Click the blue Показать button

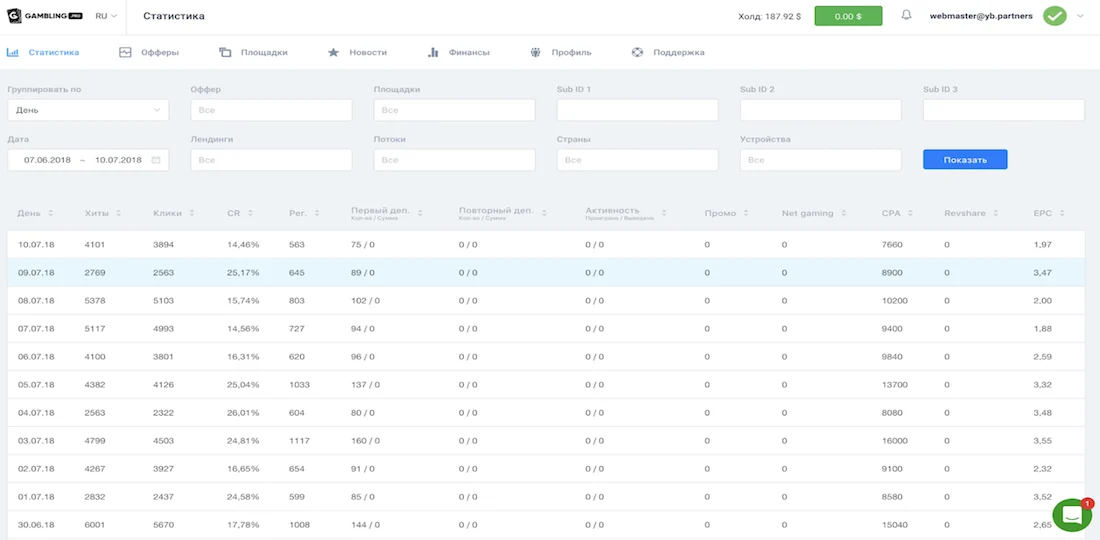(965, 159)
